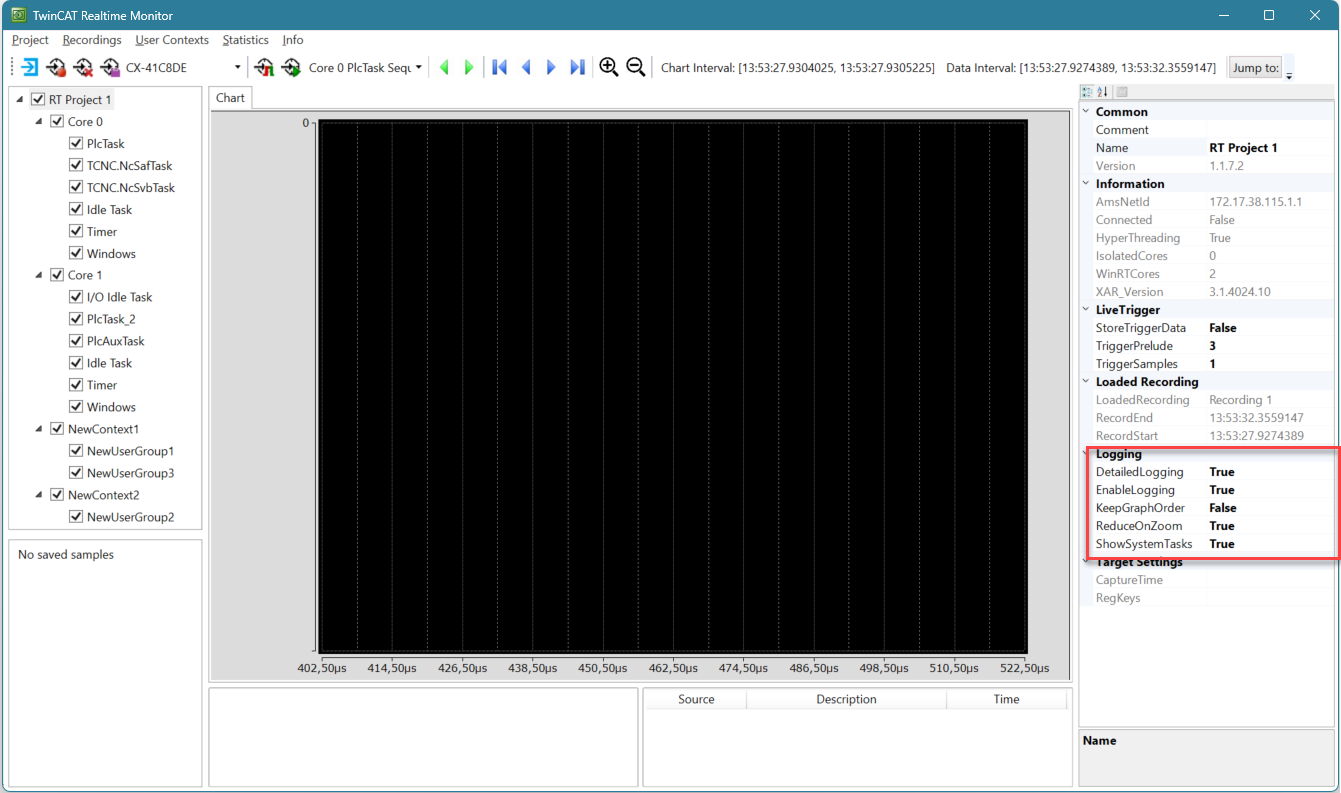Jump to the last recorded event

click(577, 68)
